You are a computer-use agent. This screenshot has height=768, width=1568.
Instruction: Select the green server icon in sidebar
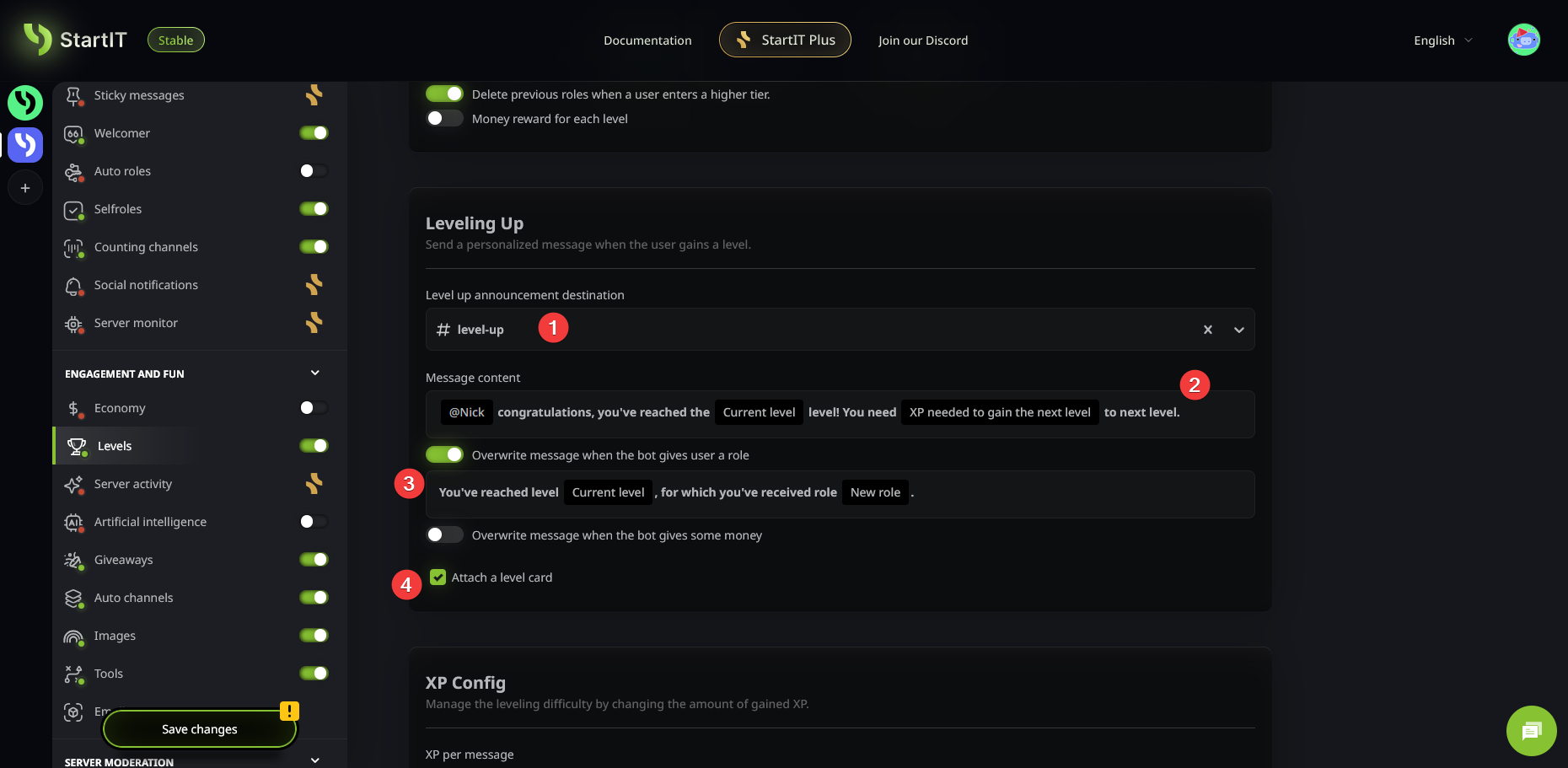[x=25, y=103]
